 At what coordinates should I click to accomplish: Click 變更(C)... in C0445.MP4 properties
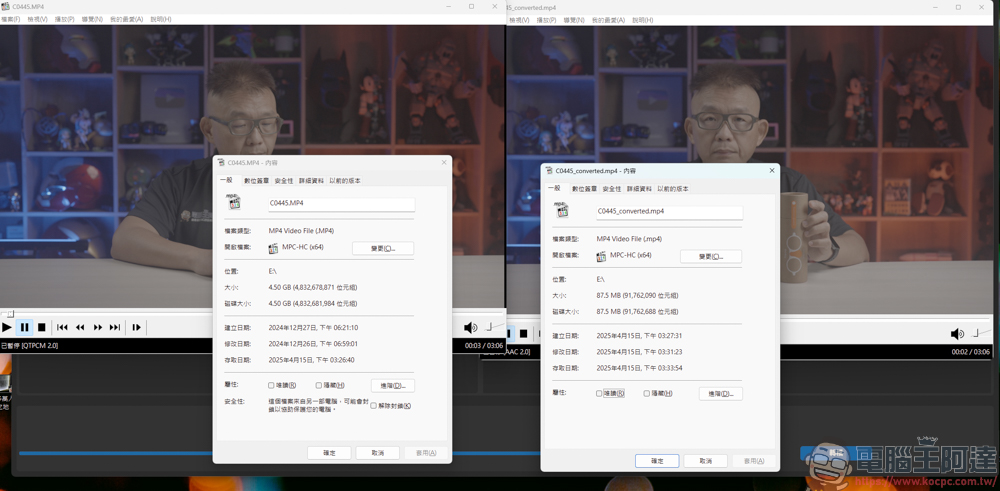(x=383, y=248)
